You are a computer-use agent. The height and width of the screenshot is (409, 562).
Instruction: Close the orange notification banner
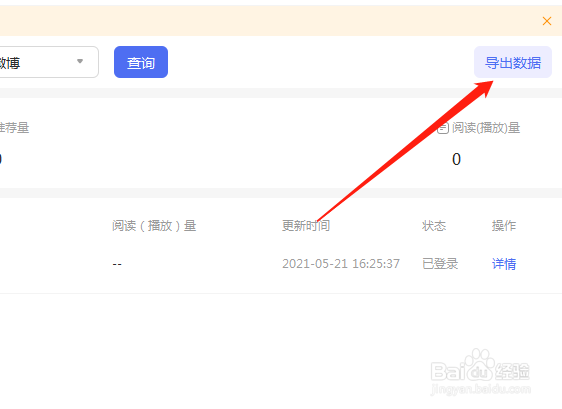(547, 21)
